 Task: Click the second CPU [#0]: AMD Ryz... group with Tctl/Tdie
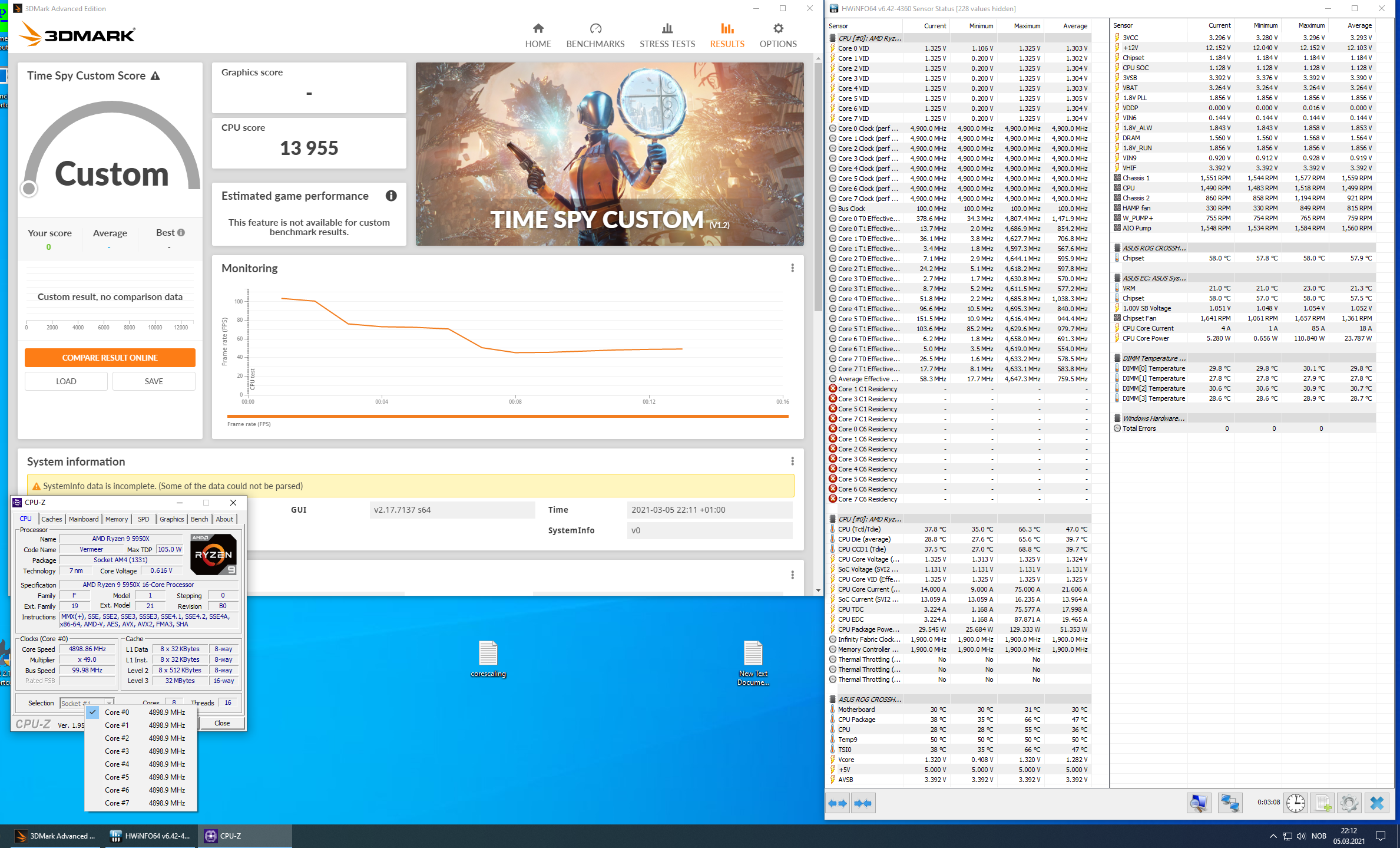869,519
